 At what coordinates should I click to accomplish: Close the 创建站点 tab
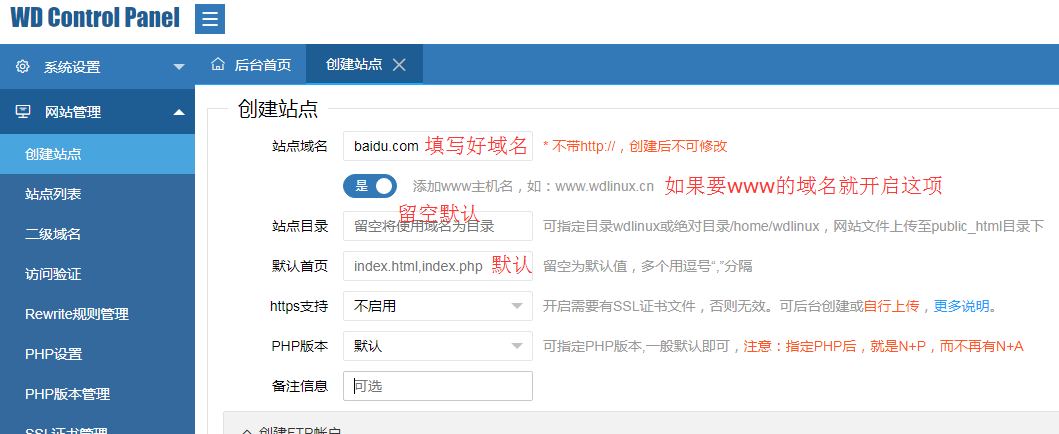399,64
